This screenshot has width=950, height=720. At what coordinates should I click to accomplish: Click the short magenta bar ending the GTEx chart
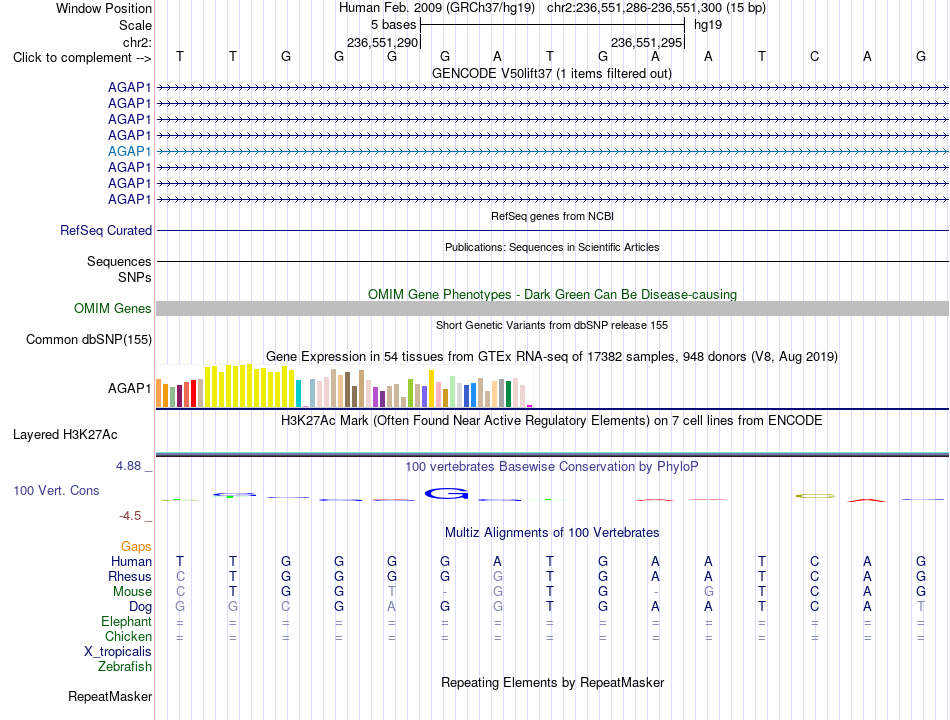click(x=530, y=405)
